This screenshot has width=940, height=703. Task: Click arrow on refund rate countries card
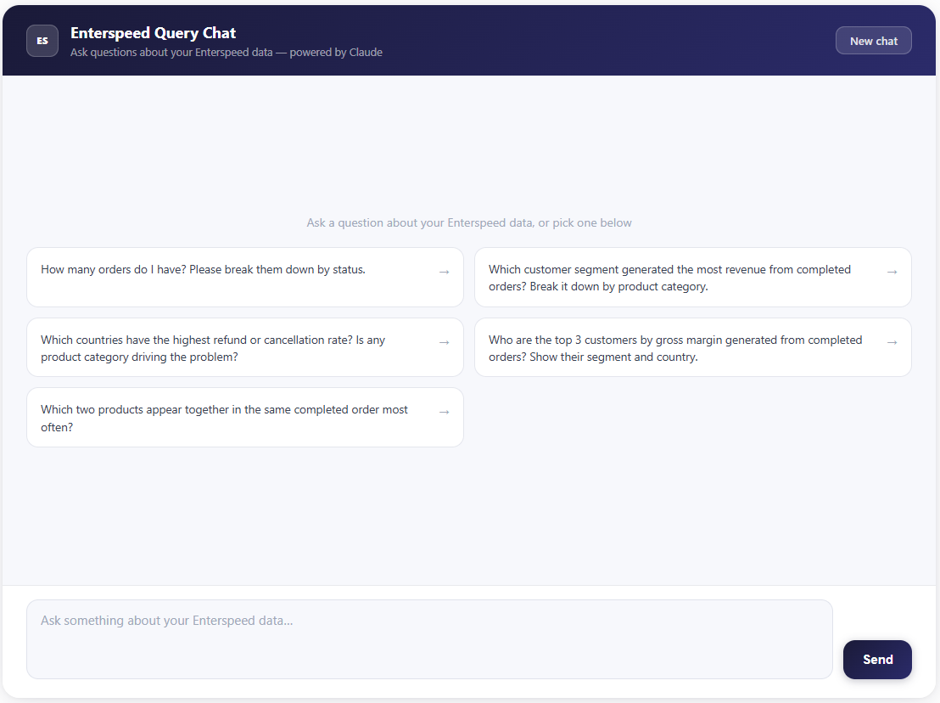444,342
